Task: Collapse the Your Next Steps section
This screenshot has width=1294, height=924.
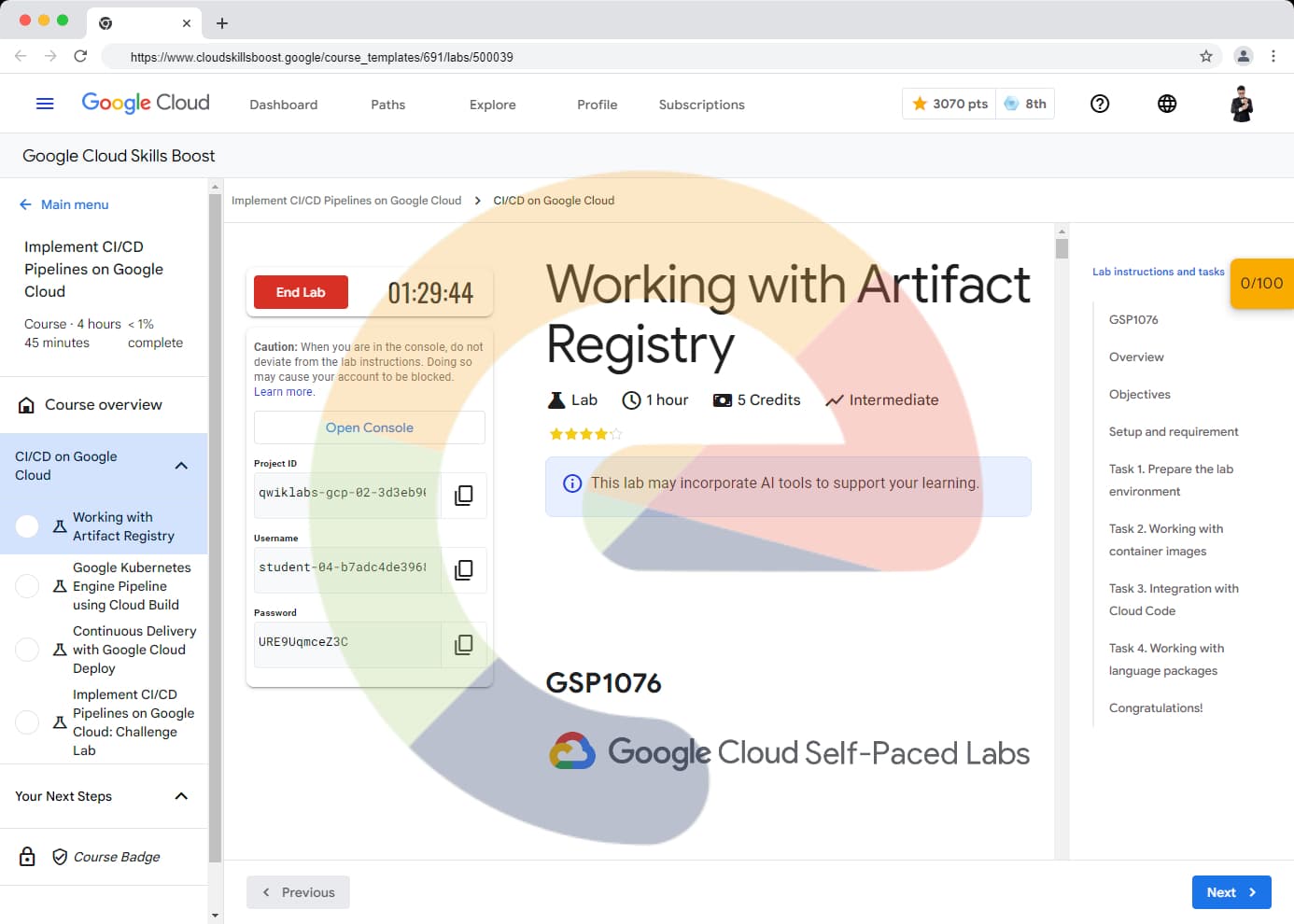Action: click(181, 796)
